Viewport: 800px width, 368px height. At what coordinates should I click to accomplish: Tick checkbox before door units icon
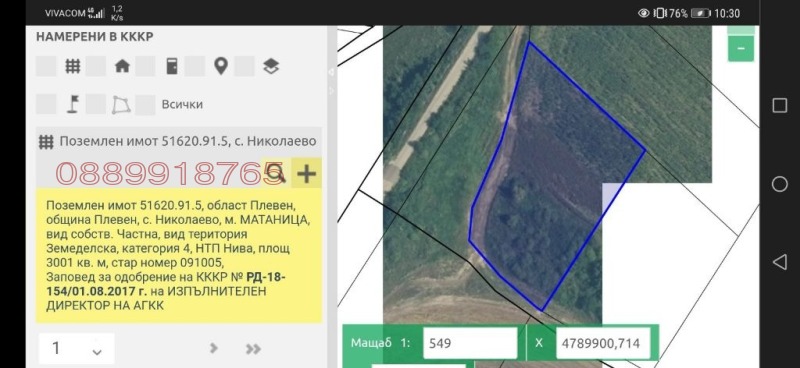[145, 66]
